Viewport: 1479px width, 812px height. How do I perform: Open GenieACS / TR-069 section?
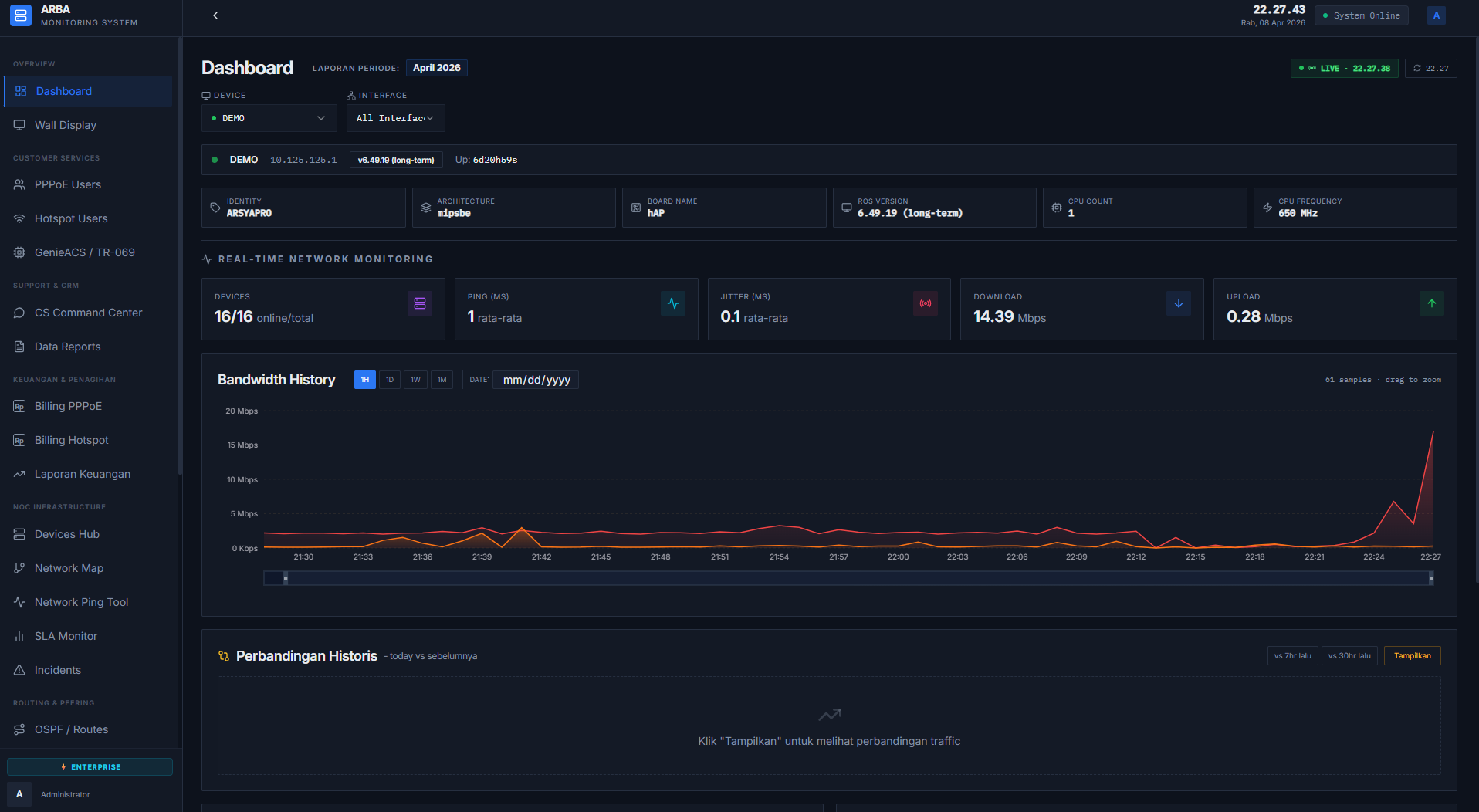pos(88,252)
